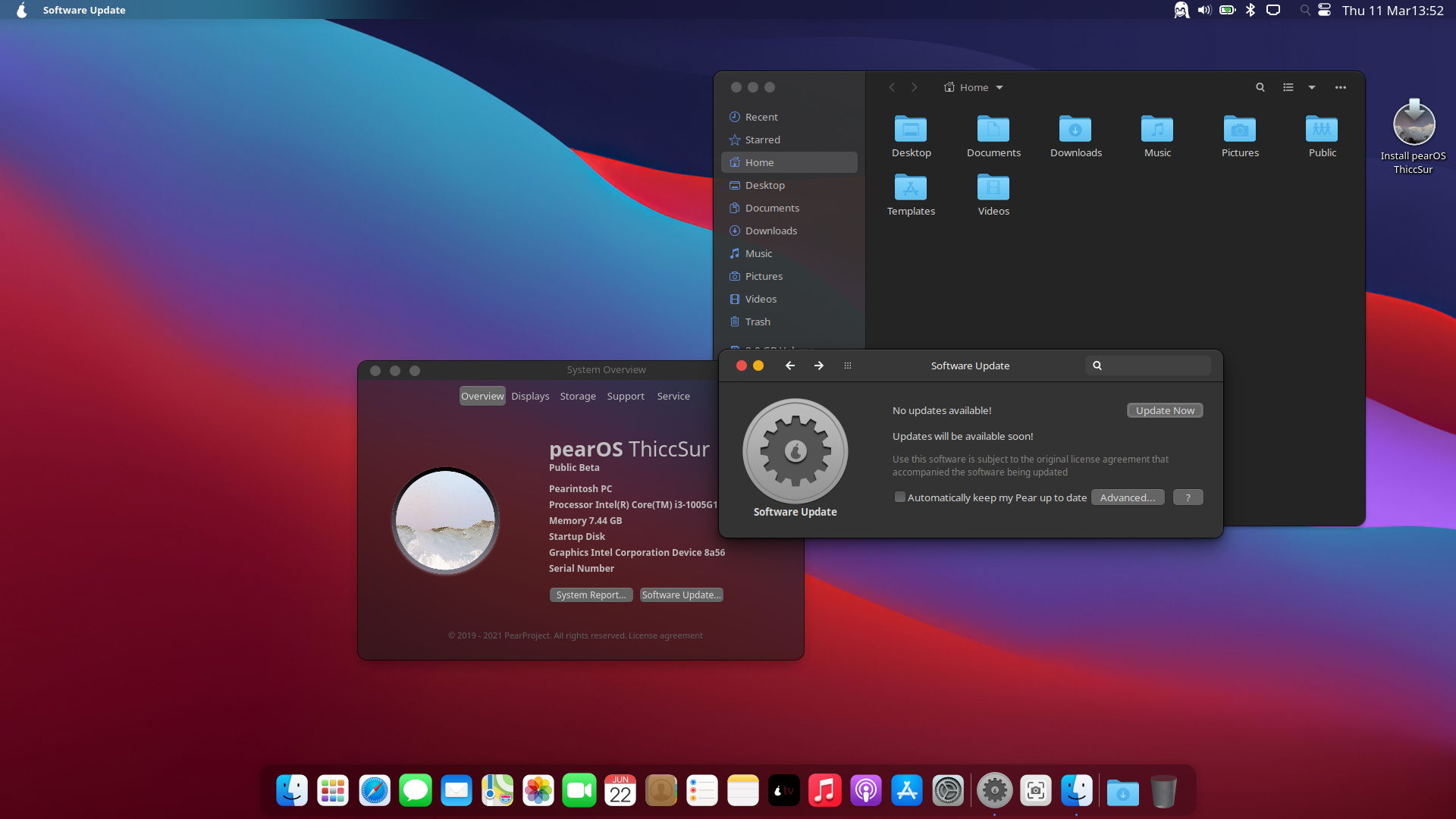Select Recent in file manager sidebar

point(789,117)
